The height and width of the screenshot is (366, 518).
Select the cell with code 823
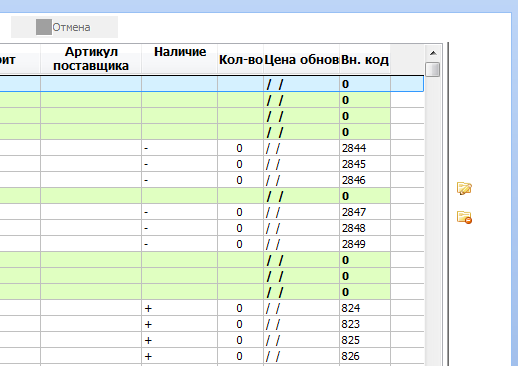365,324
